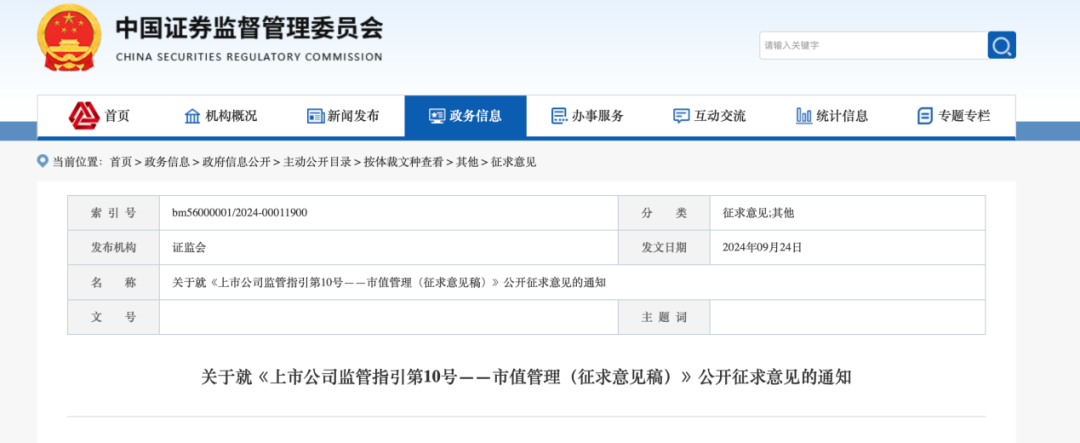Click the red logo icon beside 首页

pyautogui.click(x=84, y=116)
